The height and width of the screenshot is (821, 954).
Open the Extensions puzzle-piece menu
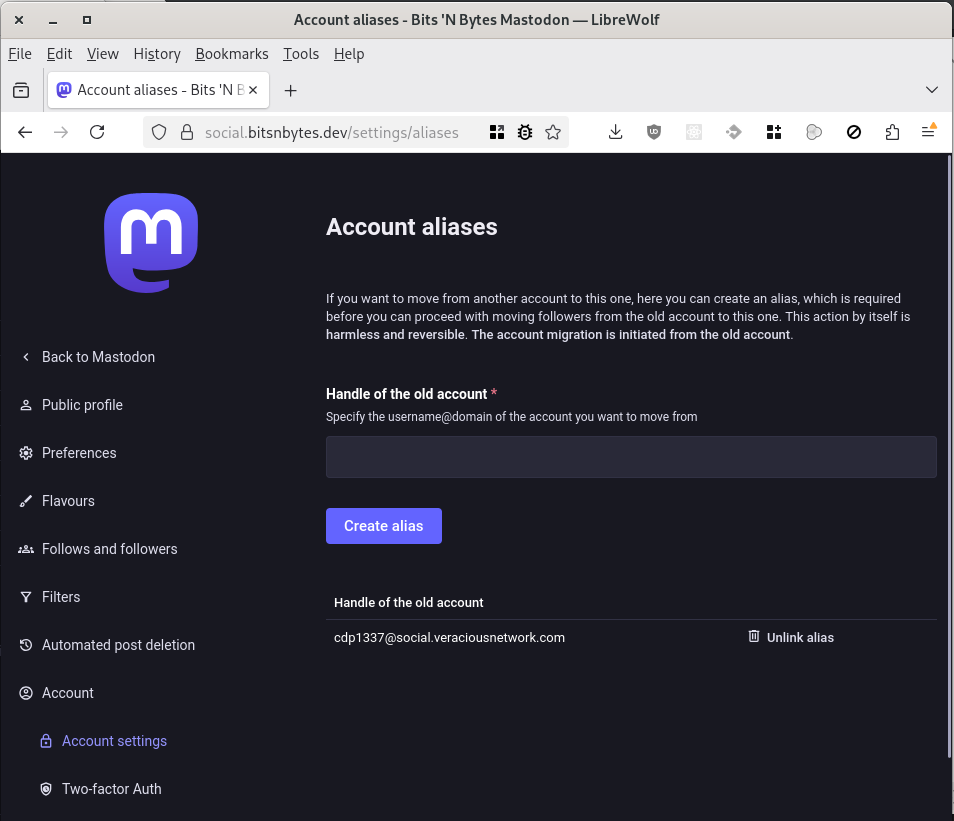[x=892, y=132]
